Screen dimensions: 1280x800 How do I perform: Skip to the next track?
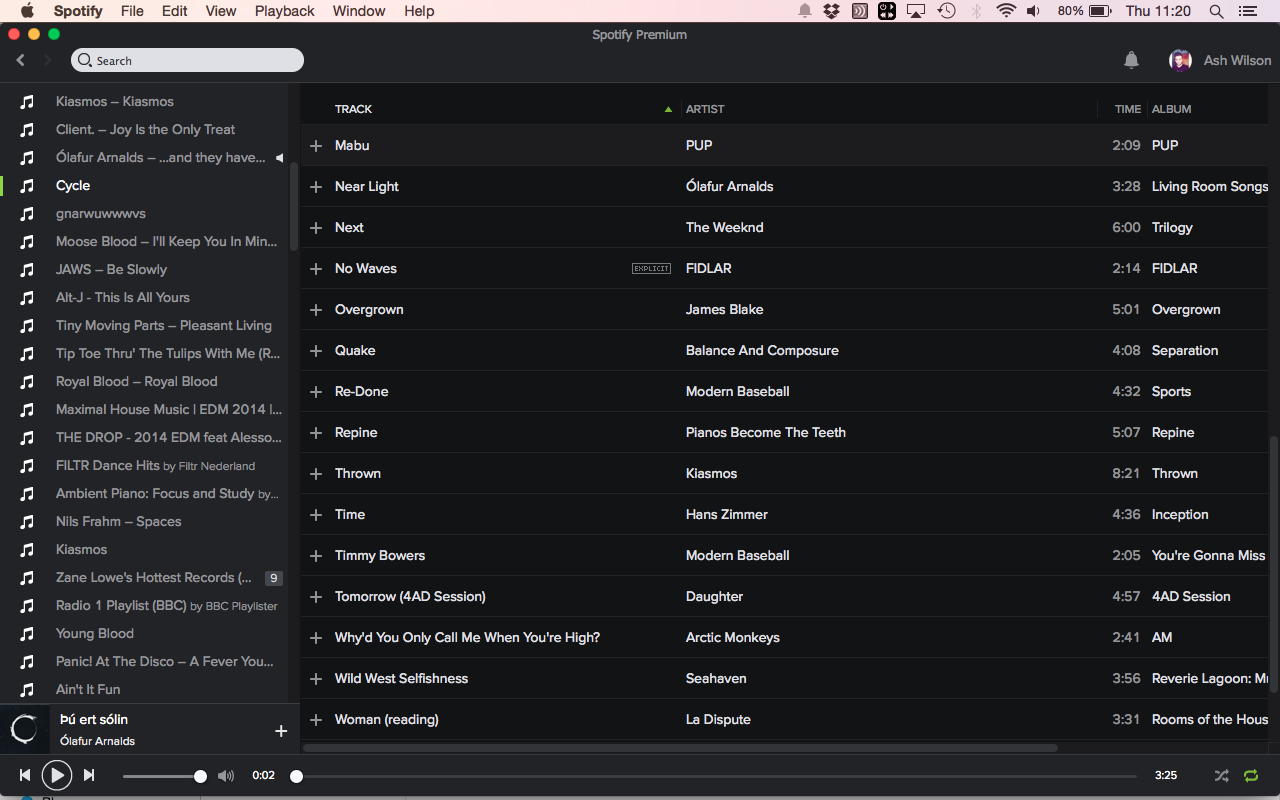point(89,775)
